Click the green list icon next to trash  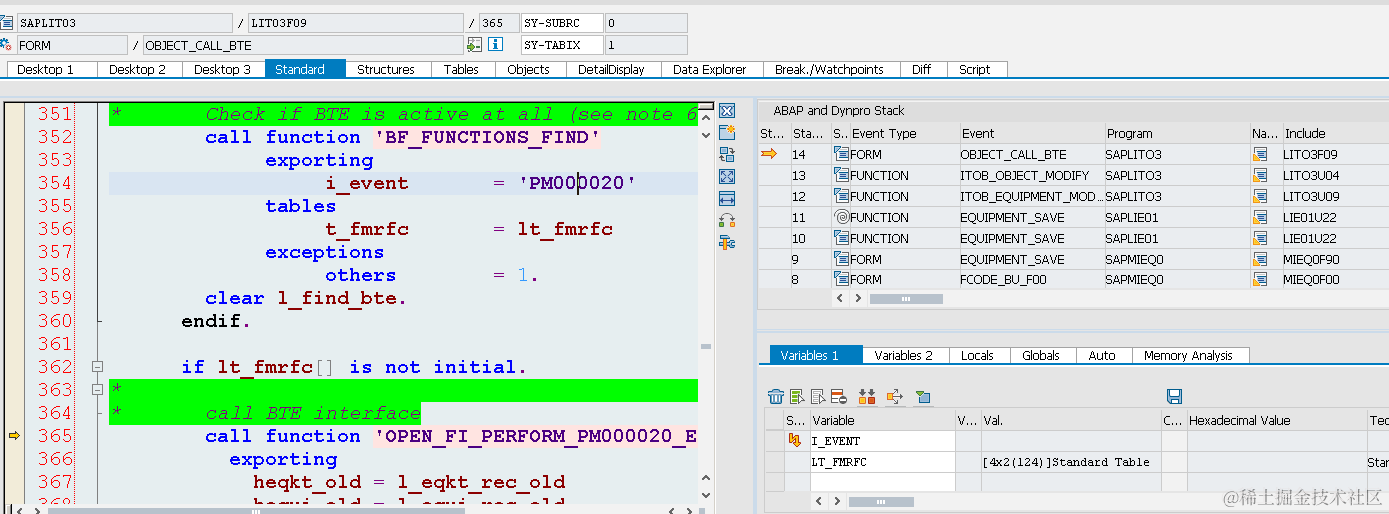point(796,396)
